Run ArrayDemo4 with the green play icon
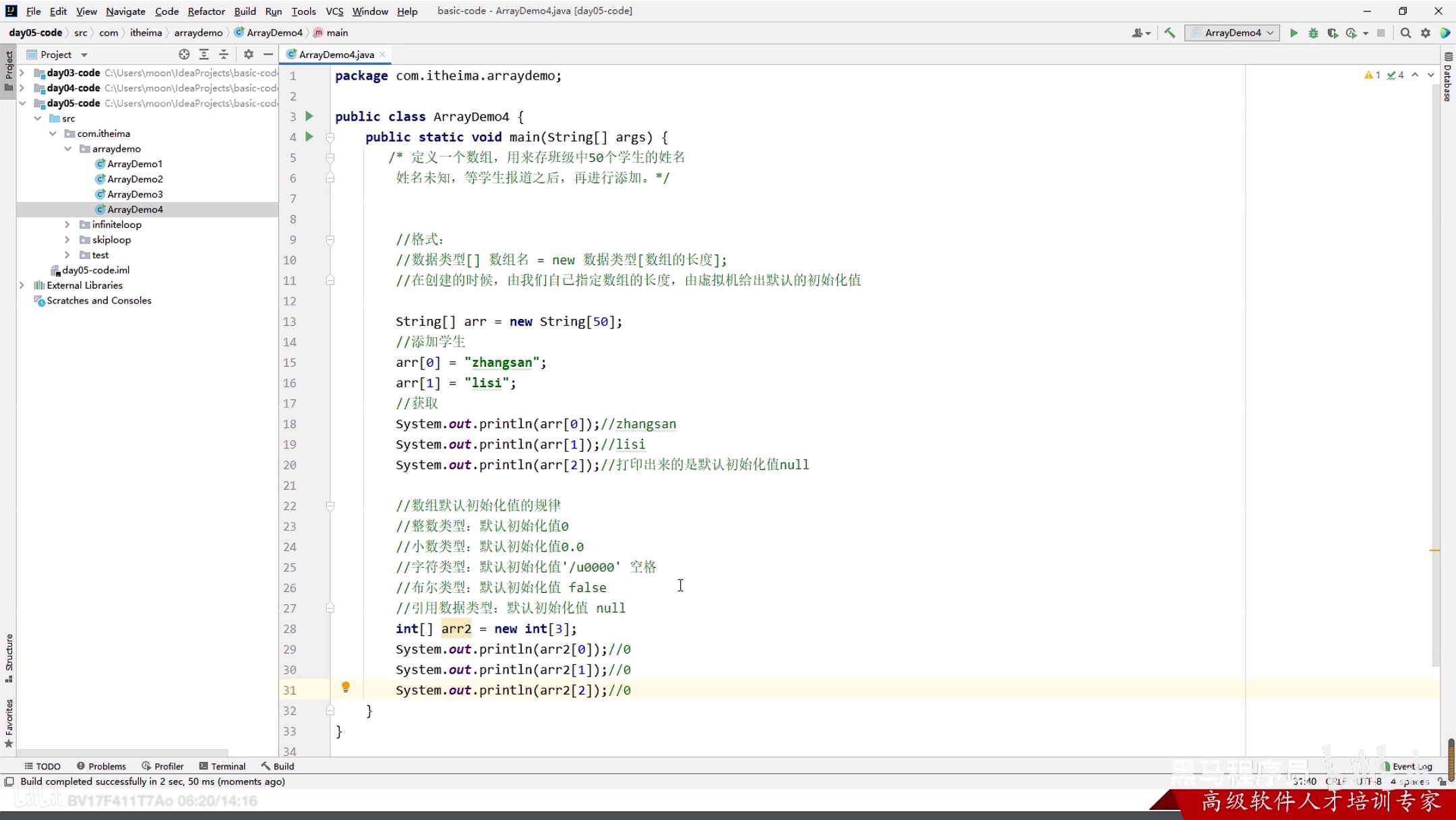Screen dimensions: 1456x820 (x=1294, y=32)
